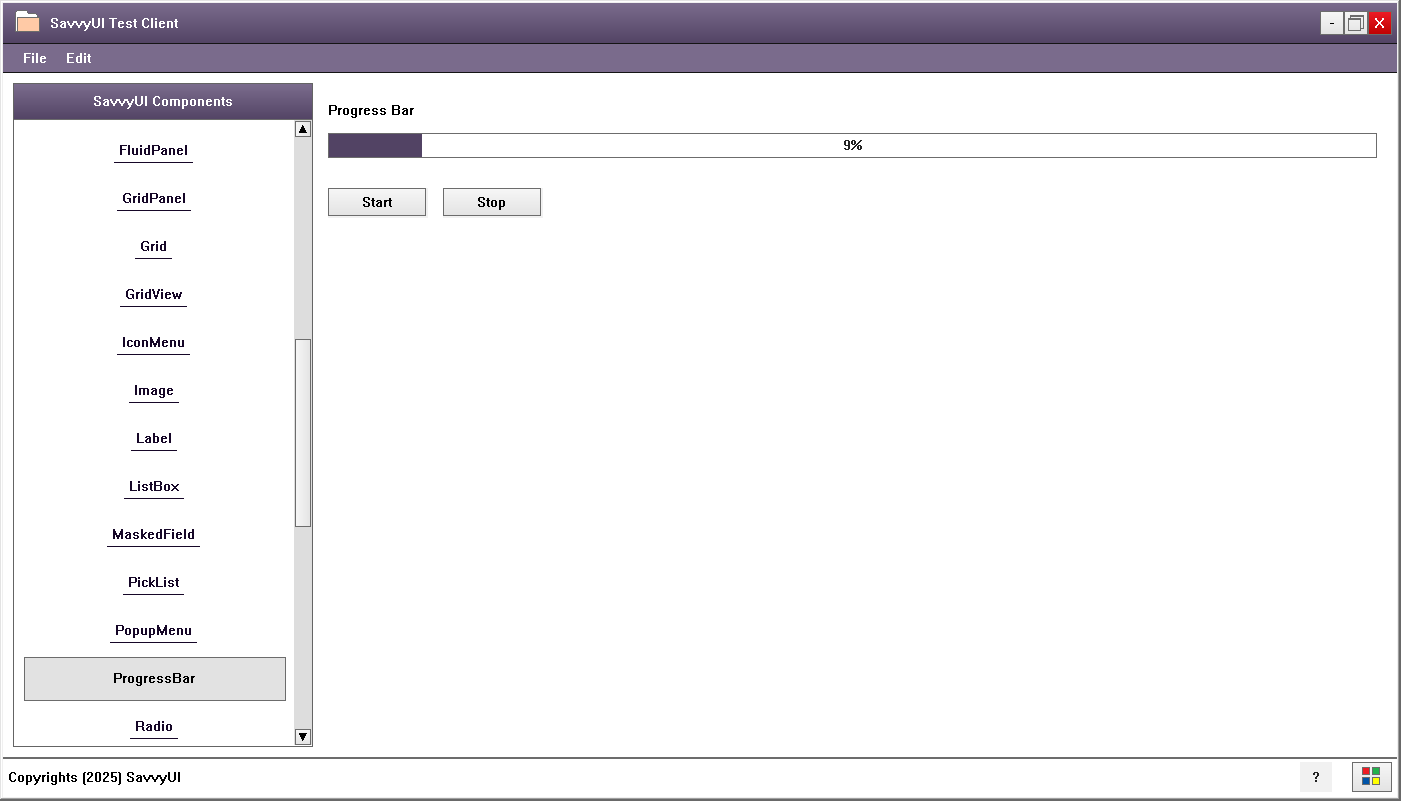Select the ProgressBar component

[x=153, y=678]
